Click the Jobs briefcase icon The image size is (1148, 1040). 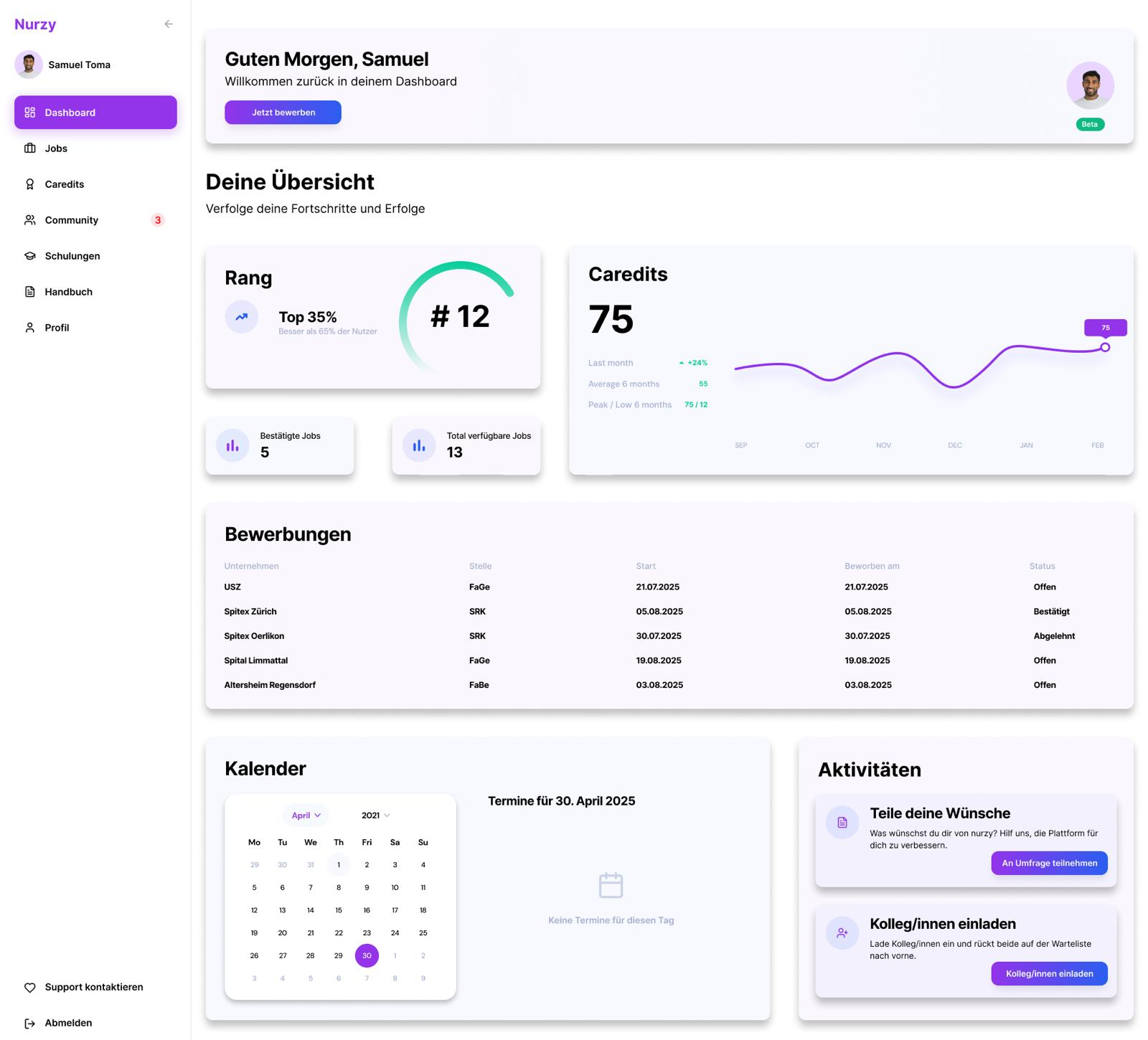[30, 148]
